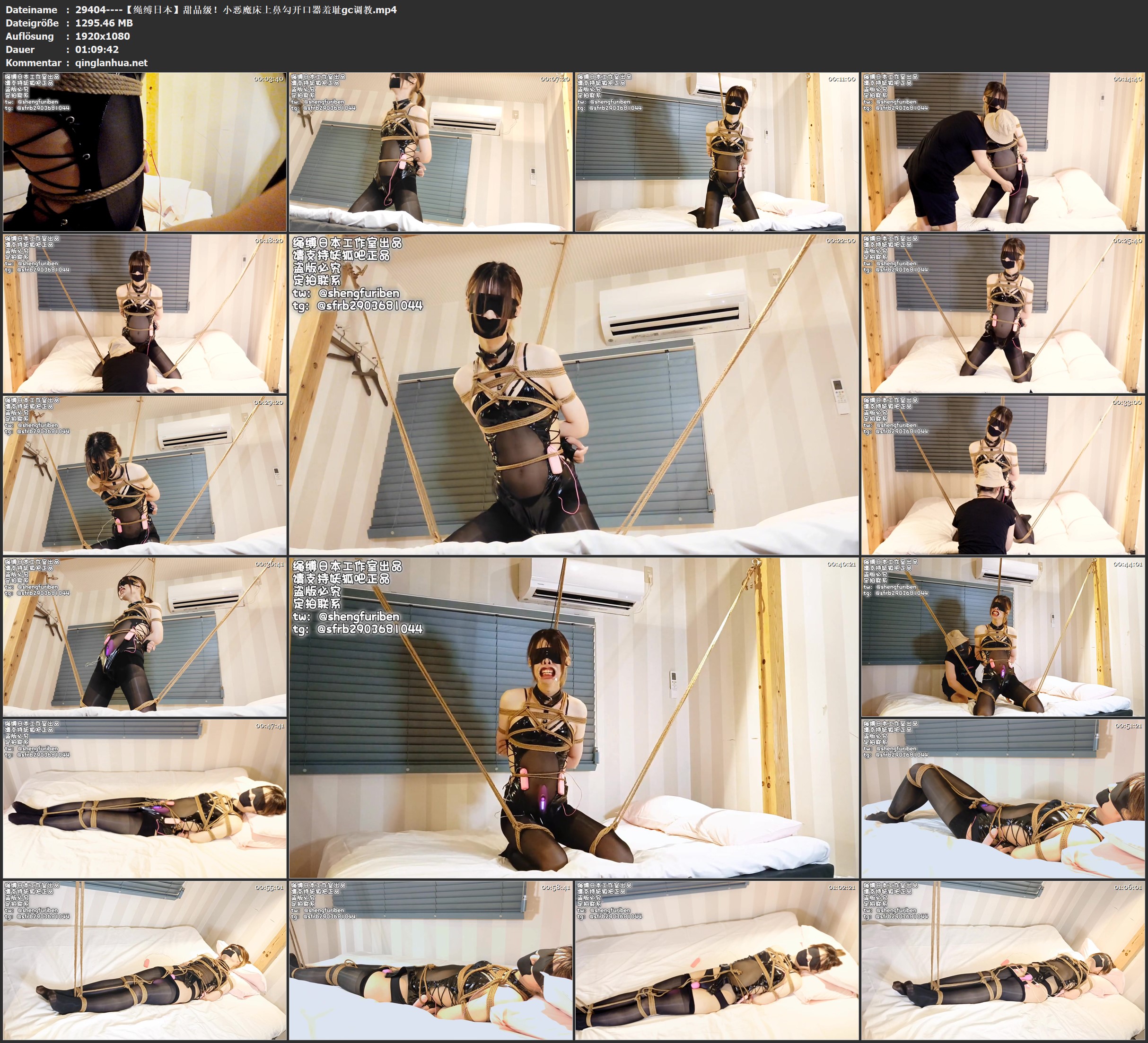Viewport: 1148px width, 1043px height.
Task: Click the large frame at 00:40:21
Action: tap(573, 717)
